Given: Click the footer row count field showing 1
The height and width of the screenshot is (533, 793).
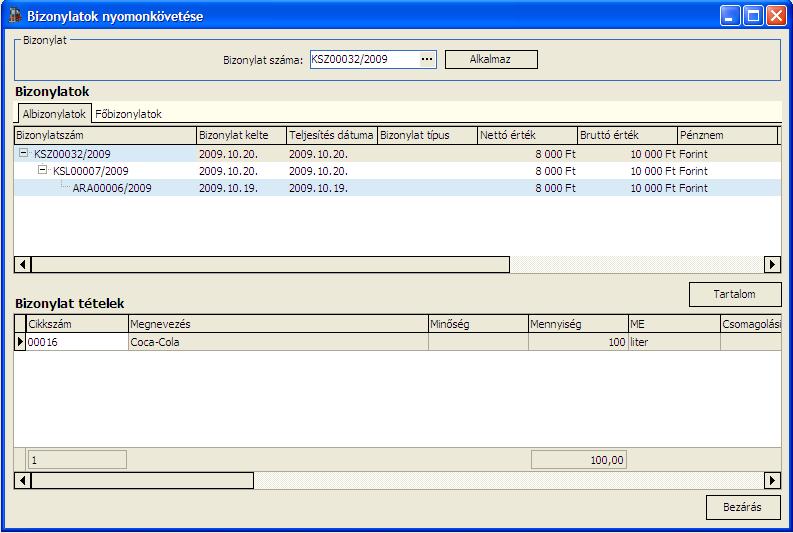Looking at the screenshot, I should [x=77, y=460].
